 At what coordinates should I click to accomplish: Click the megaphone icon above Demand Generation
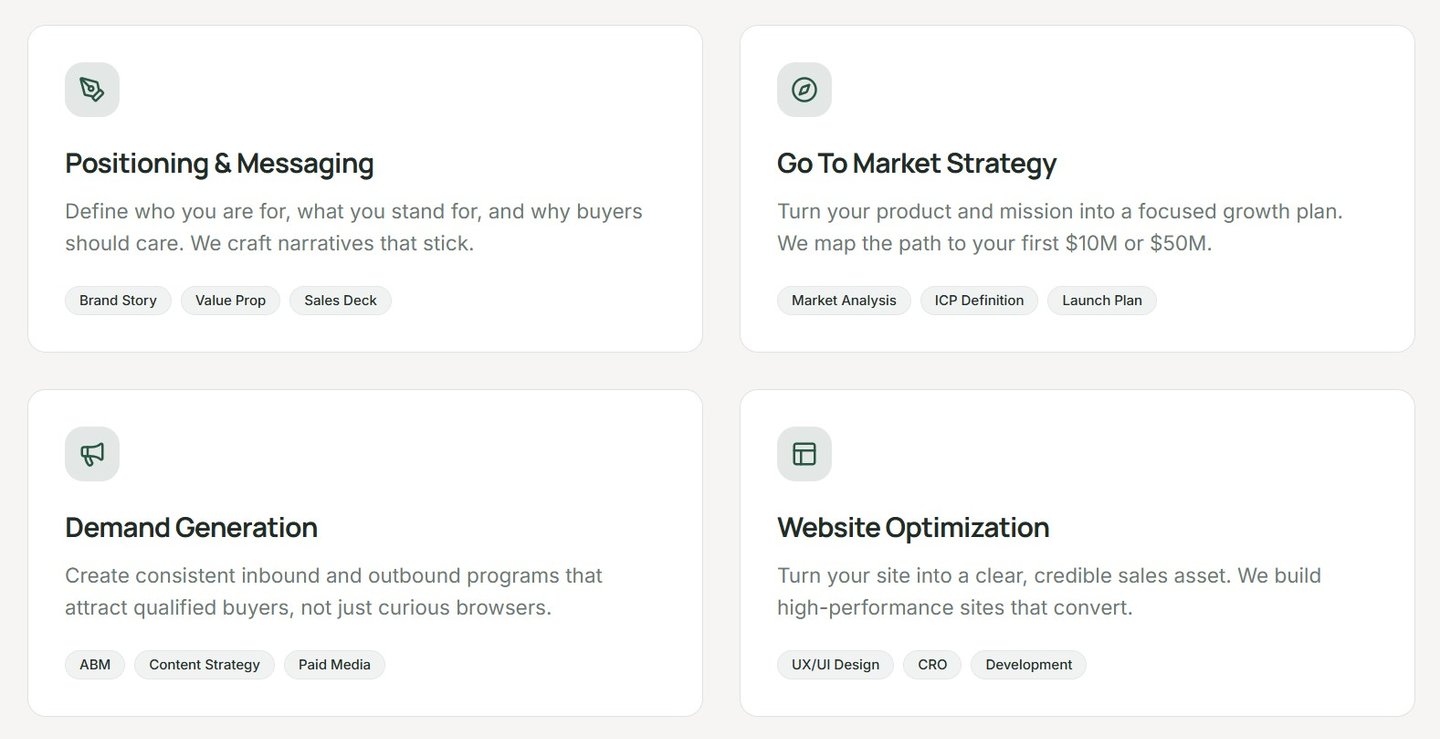point(92,454)
